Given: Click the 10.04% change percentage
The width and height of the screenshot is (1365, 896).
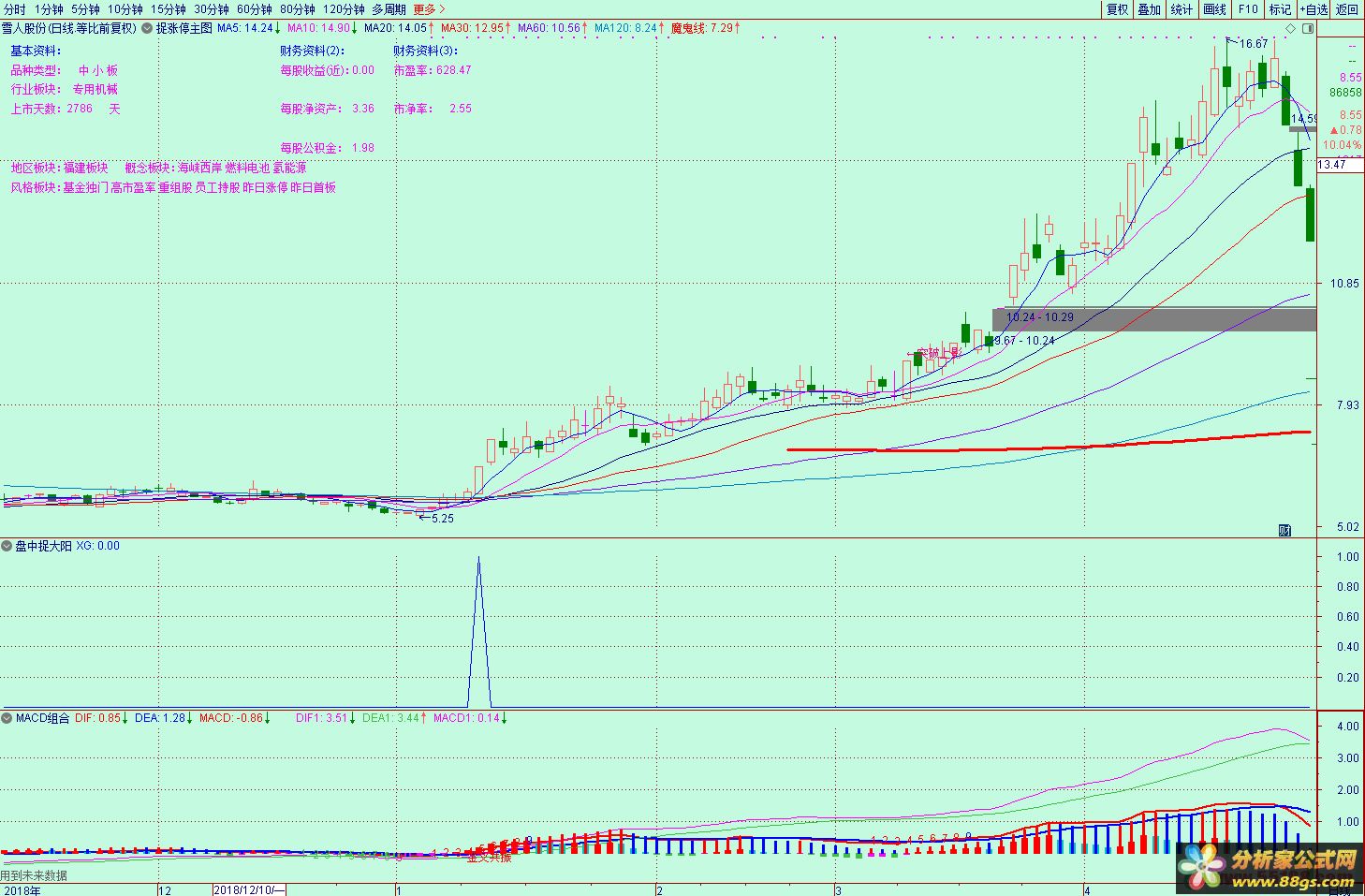Looking at the screenshot, I should (1342, 146).
